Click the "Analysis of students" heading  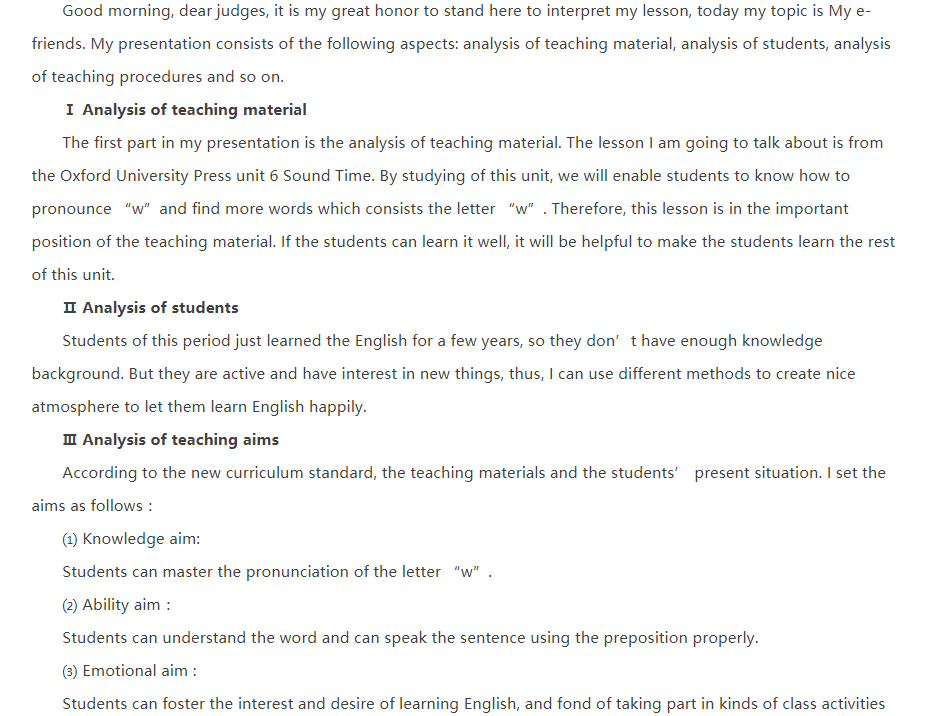(x=160, y=308)
